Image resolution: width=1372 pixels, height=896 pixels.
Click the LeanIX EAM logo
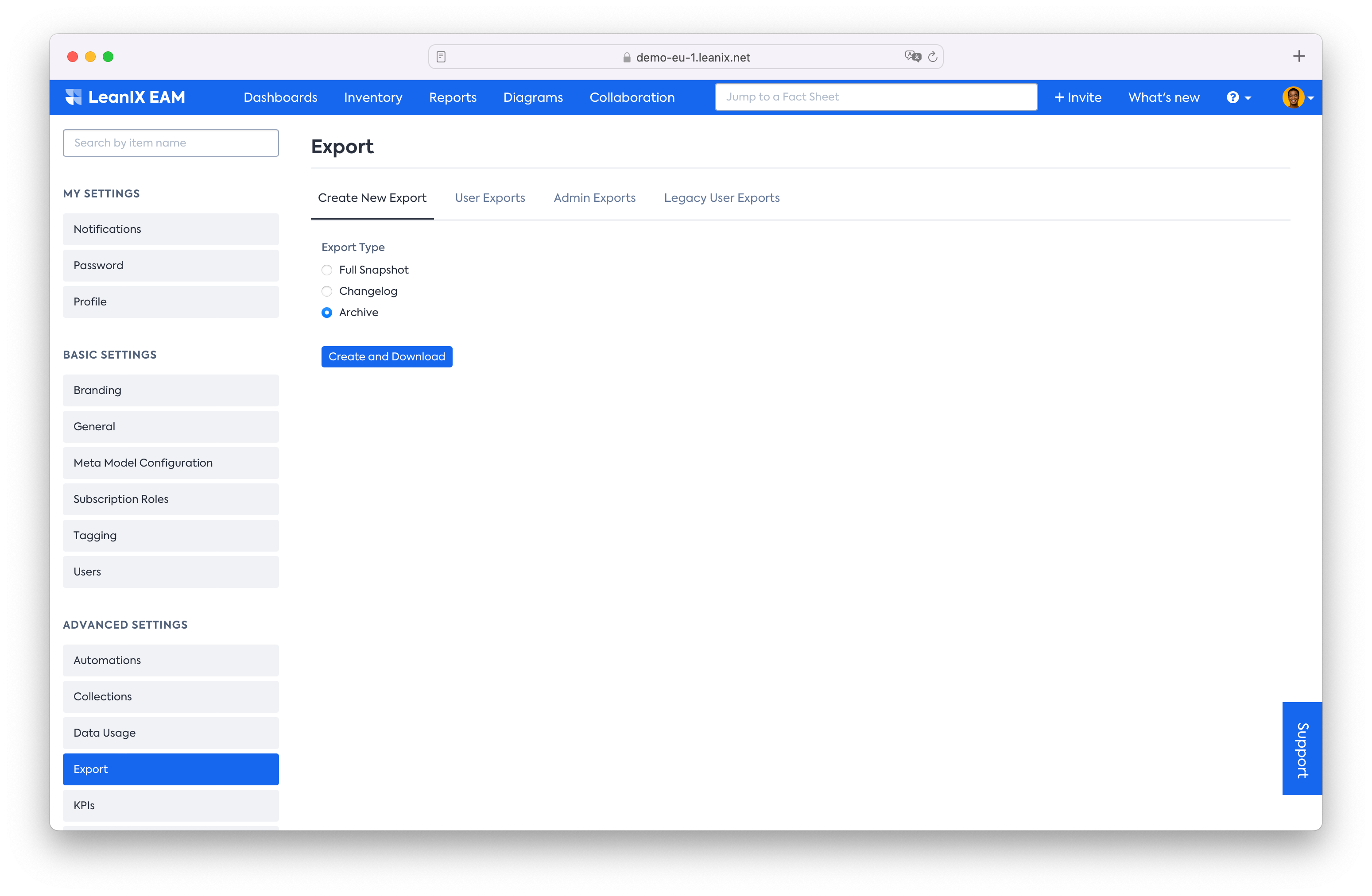(125, 97)
